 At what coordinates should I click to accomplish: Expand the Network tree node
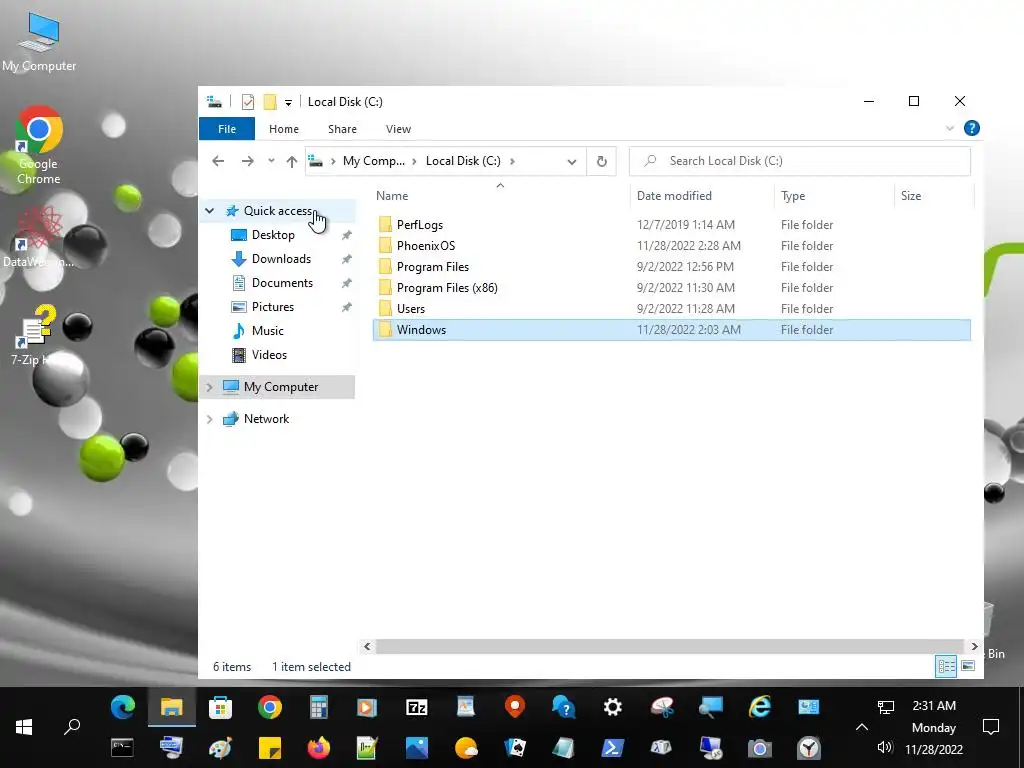[210, 419]
